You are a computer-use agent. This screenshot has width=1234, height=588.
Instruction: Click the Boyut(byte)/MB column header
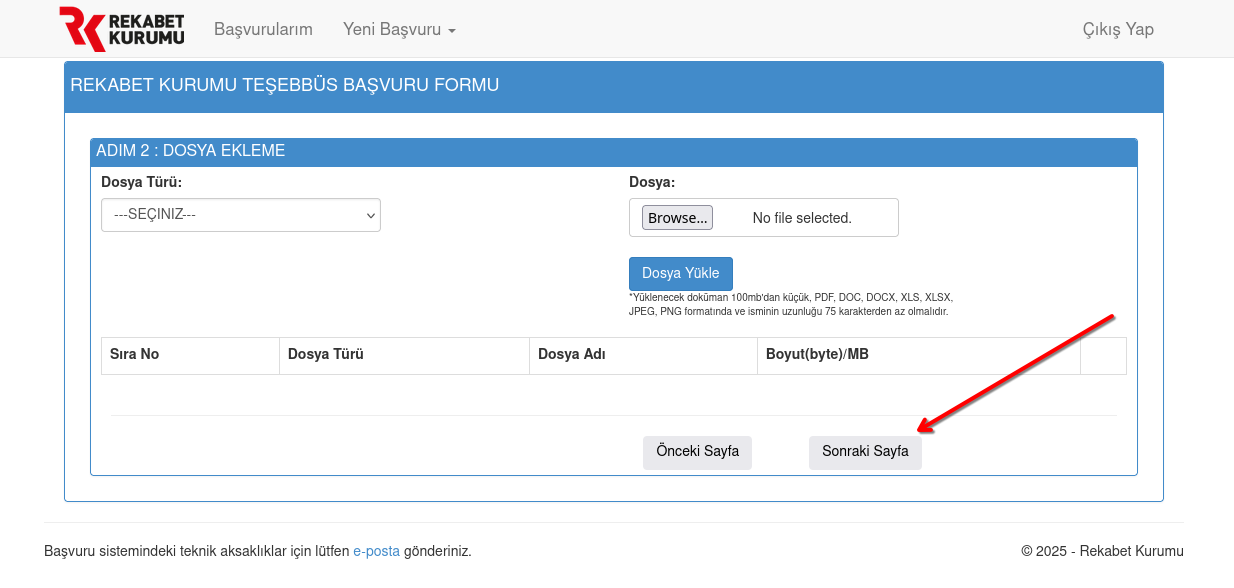(817, 355)
